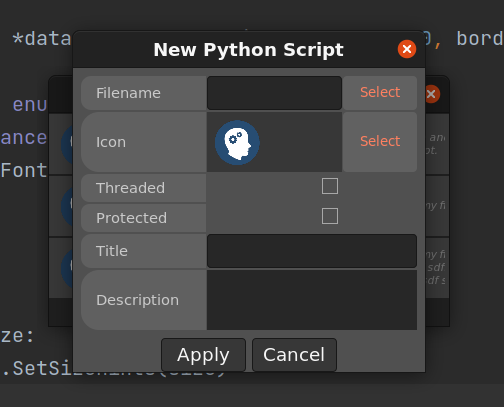
Task: Click the Title input field
Action: click(x=312, y=251)
